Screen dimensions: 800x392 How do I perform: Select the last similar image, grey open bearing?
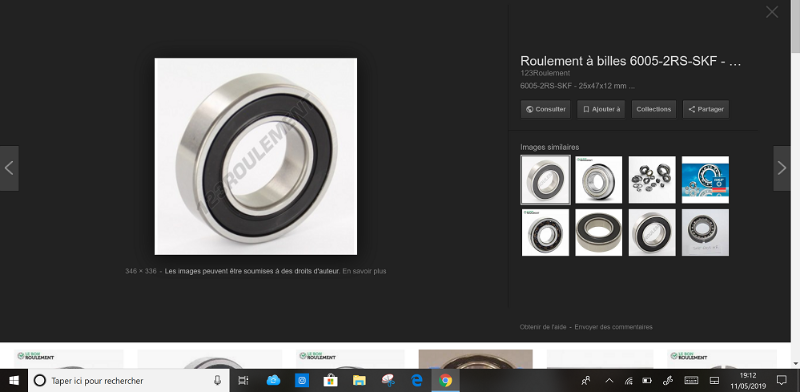coord(705,232)
